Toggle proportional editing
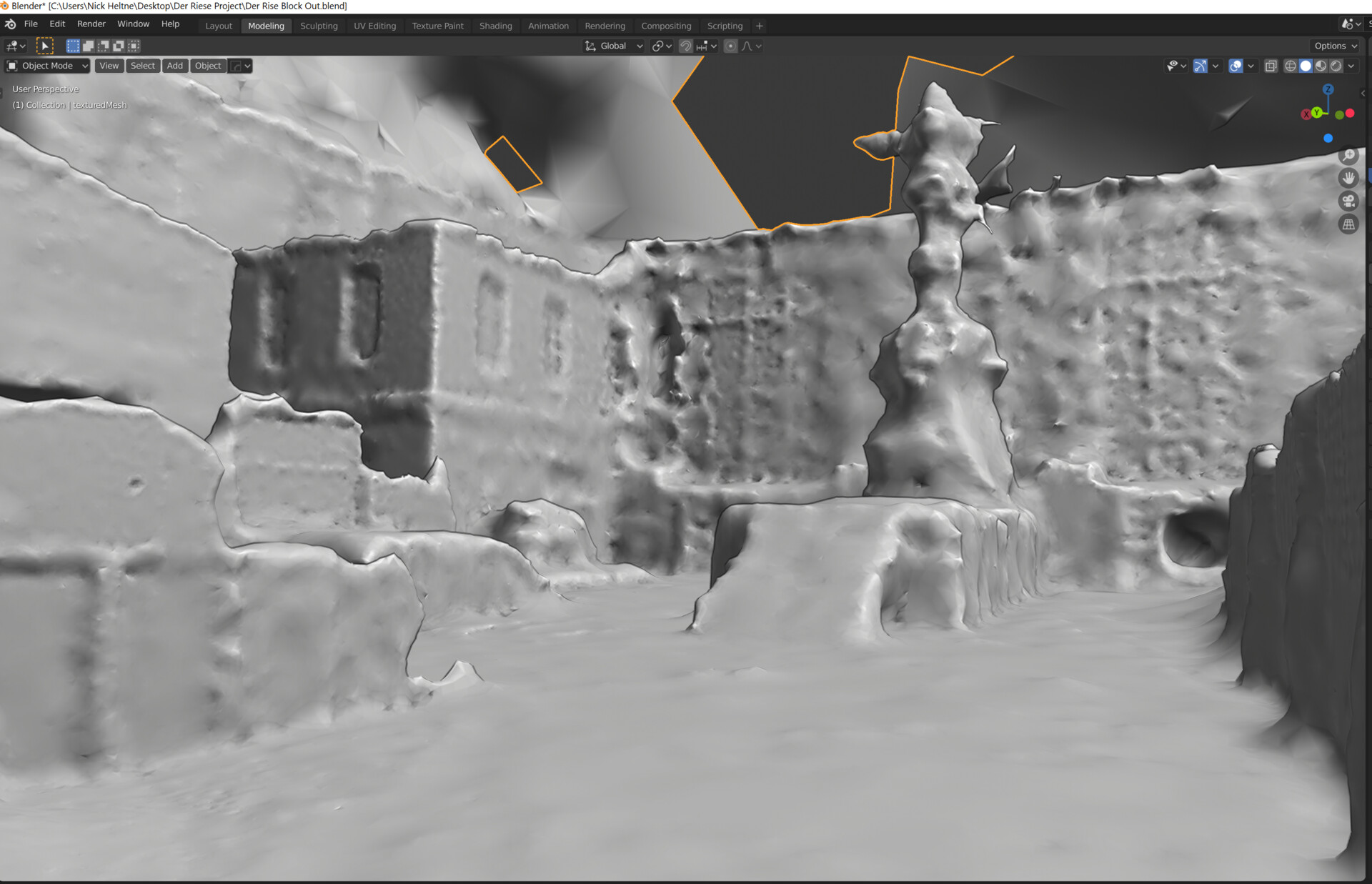Screen dimensions: 1372x884 point(730,46)
